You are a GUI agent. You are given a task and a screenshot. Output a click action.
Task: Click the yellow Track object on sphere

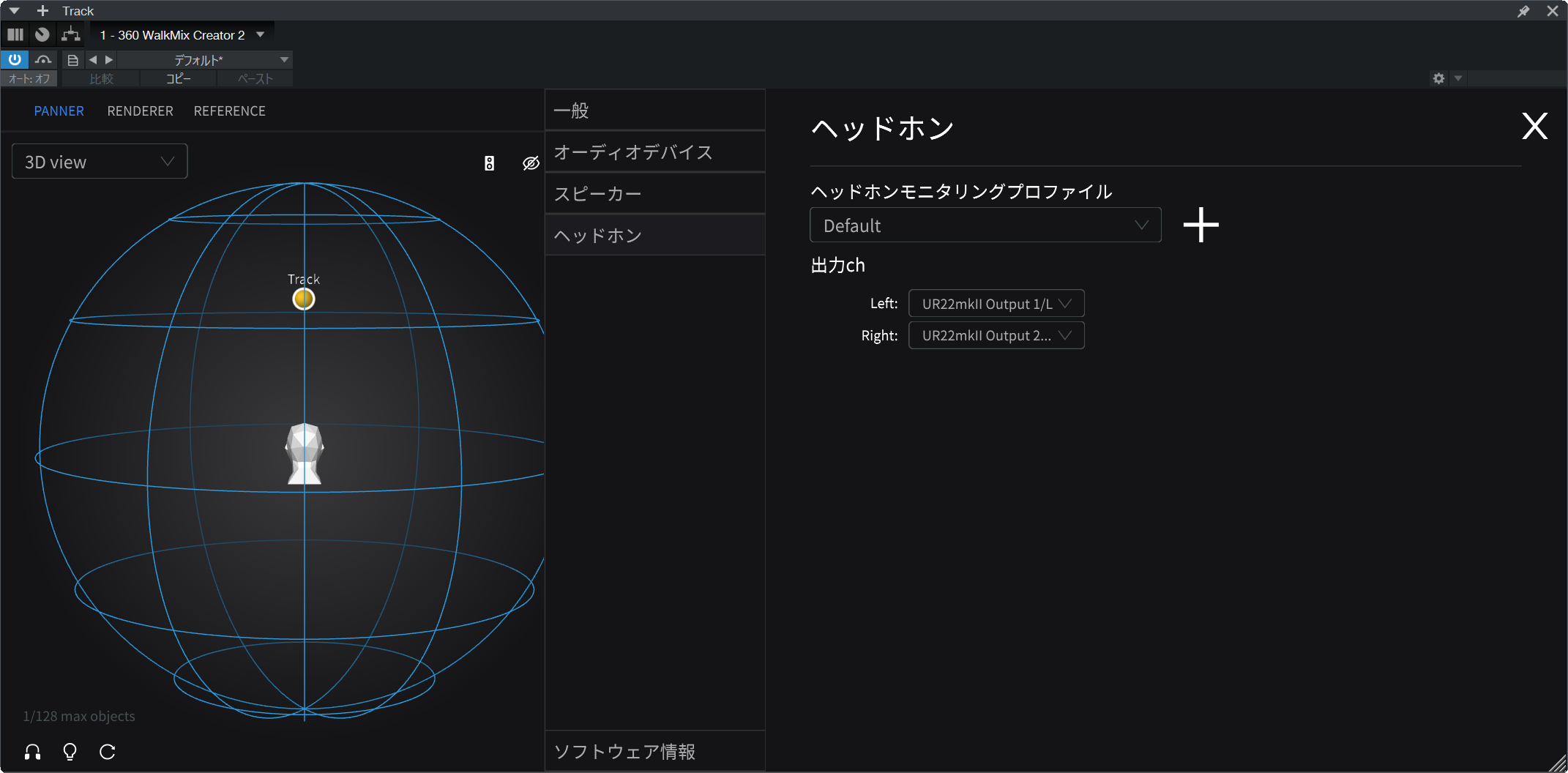[304, 299]
